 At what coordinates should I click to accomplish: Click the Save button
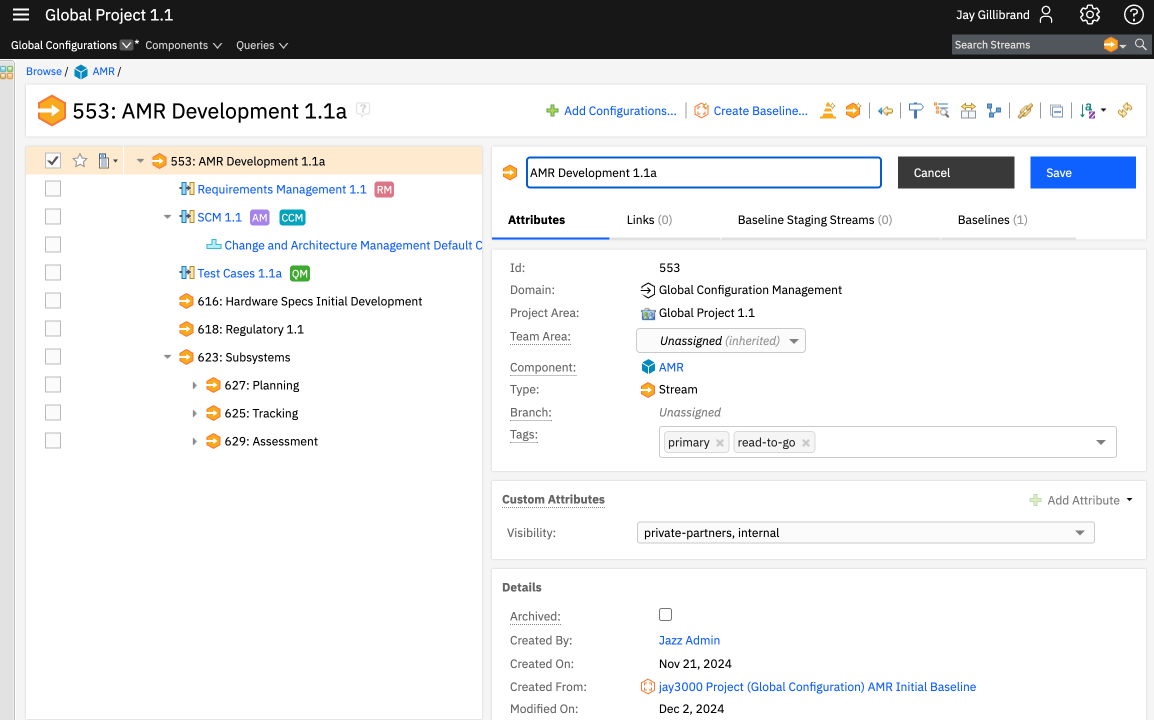pyautogui.click(x=1083, y=172)
